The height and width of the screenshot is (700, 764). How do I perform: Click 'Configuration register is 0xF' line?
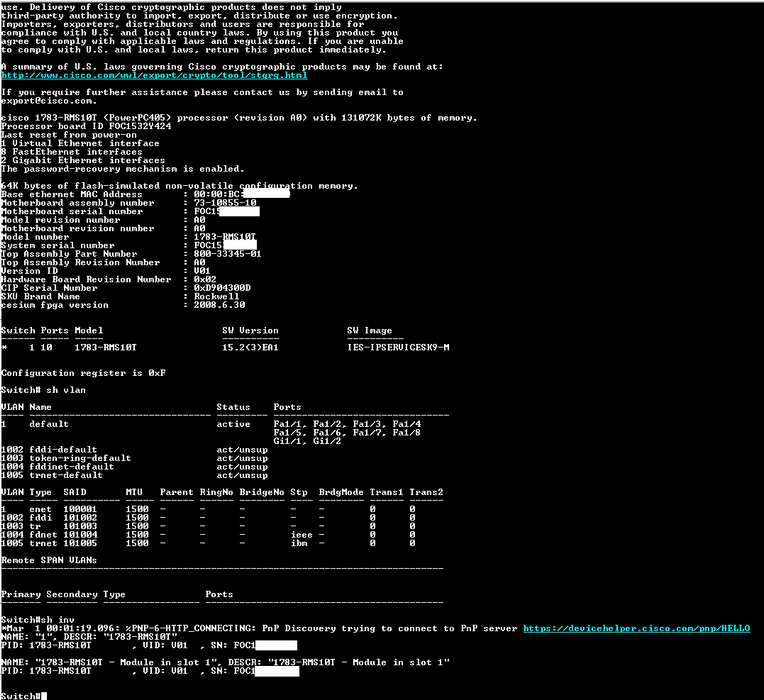(x=83, y=373)
